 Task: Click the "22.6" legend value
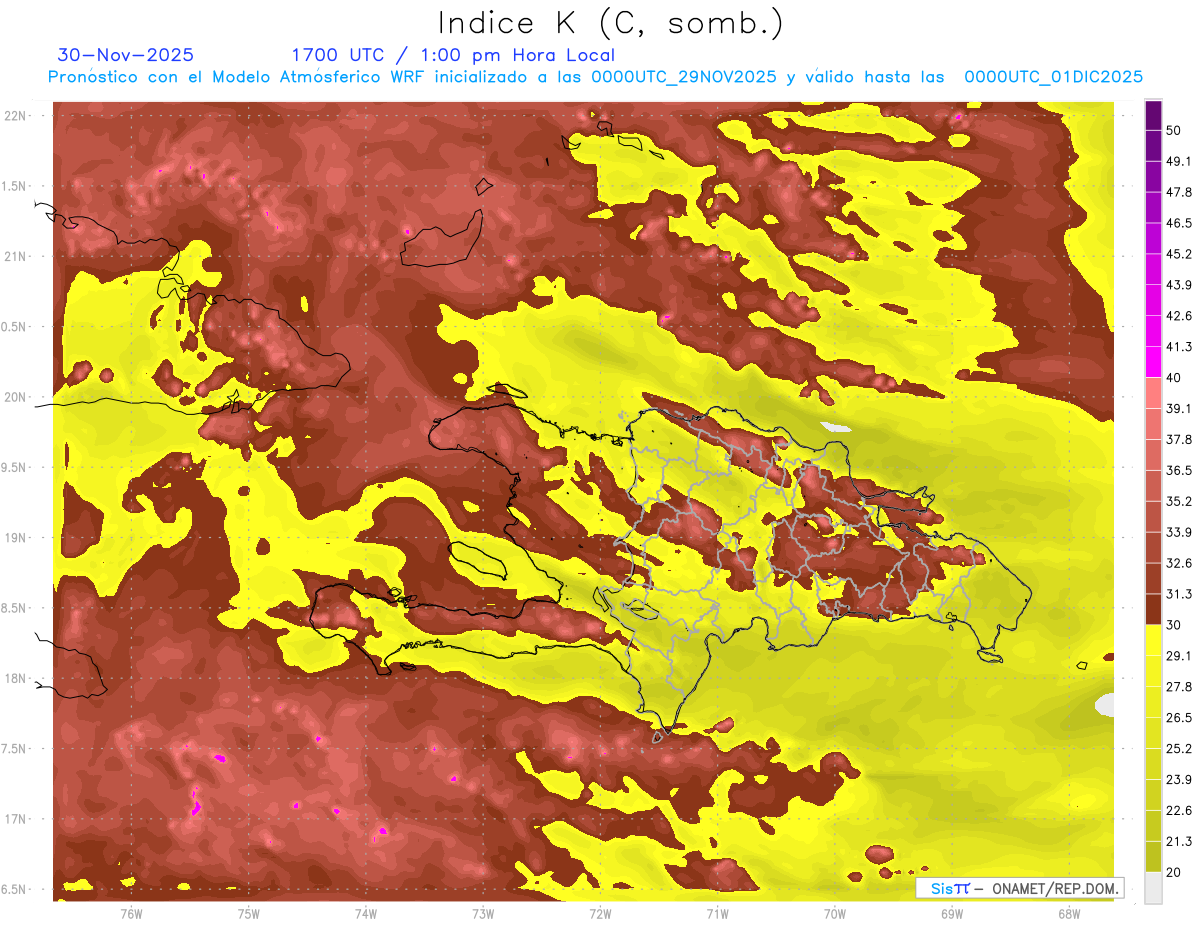(x=1179, y=811)
